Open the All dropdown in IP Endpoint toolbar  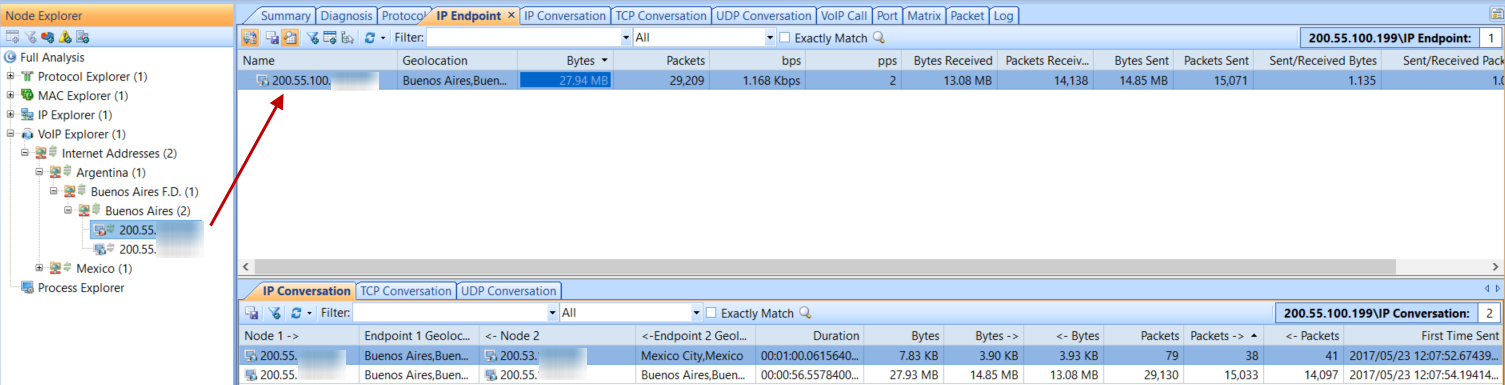point(770,38)
